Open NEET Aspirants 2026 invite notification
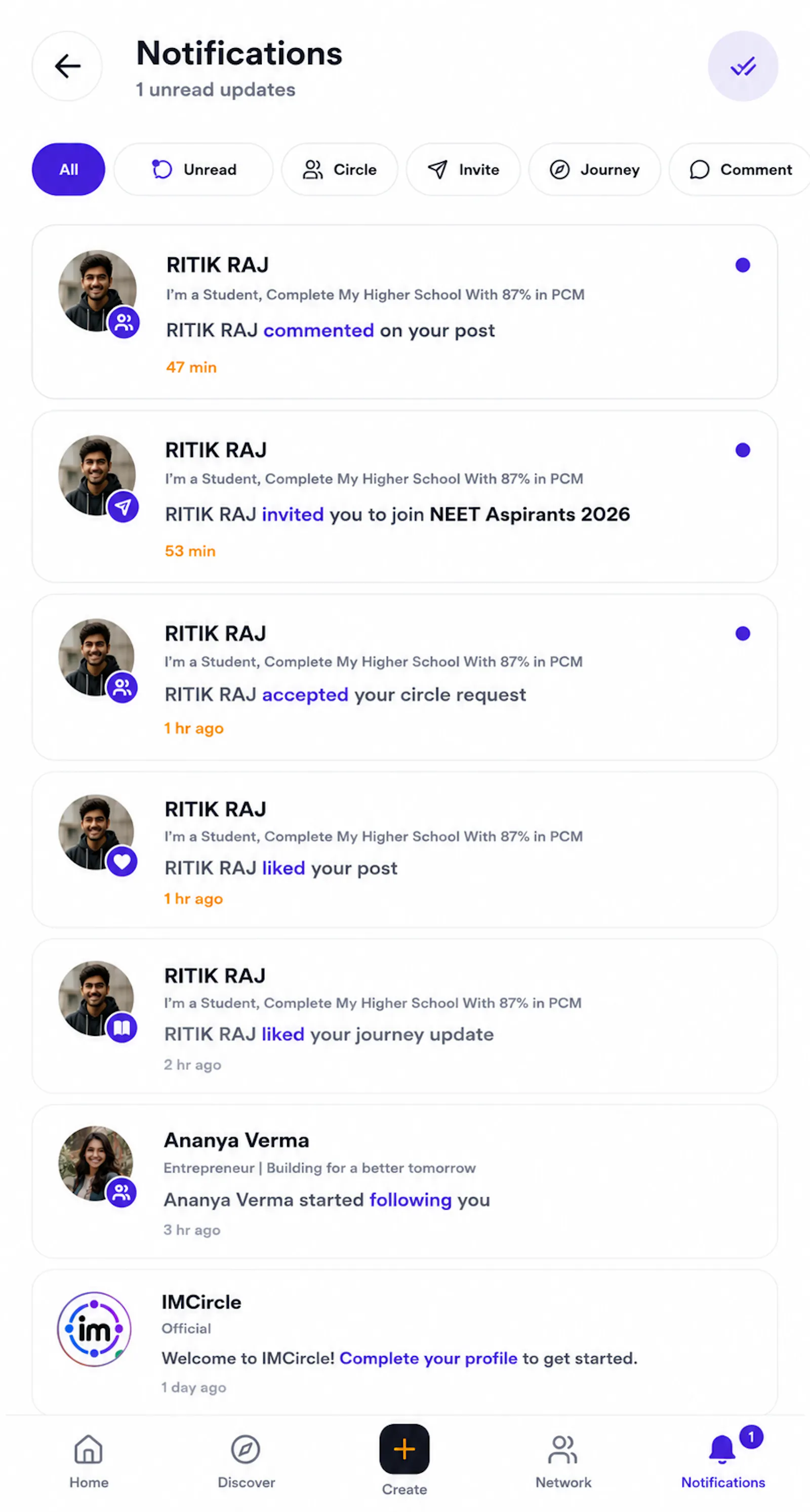Viewport: 810px width, 1512px height. coord(405,496)
